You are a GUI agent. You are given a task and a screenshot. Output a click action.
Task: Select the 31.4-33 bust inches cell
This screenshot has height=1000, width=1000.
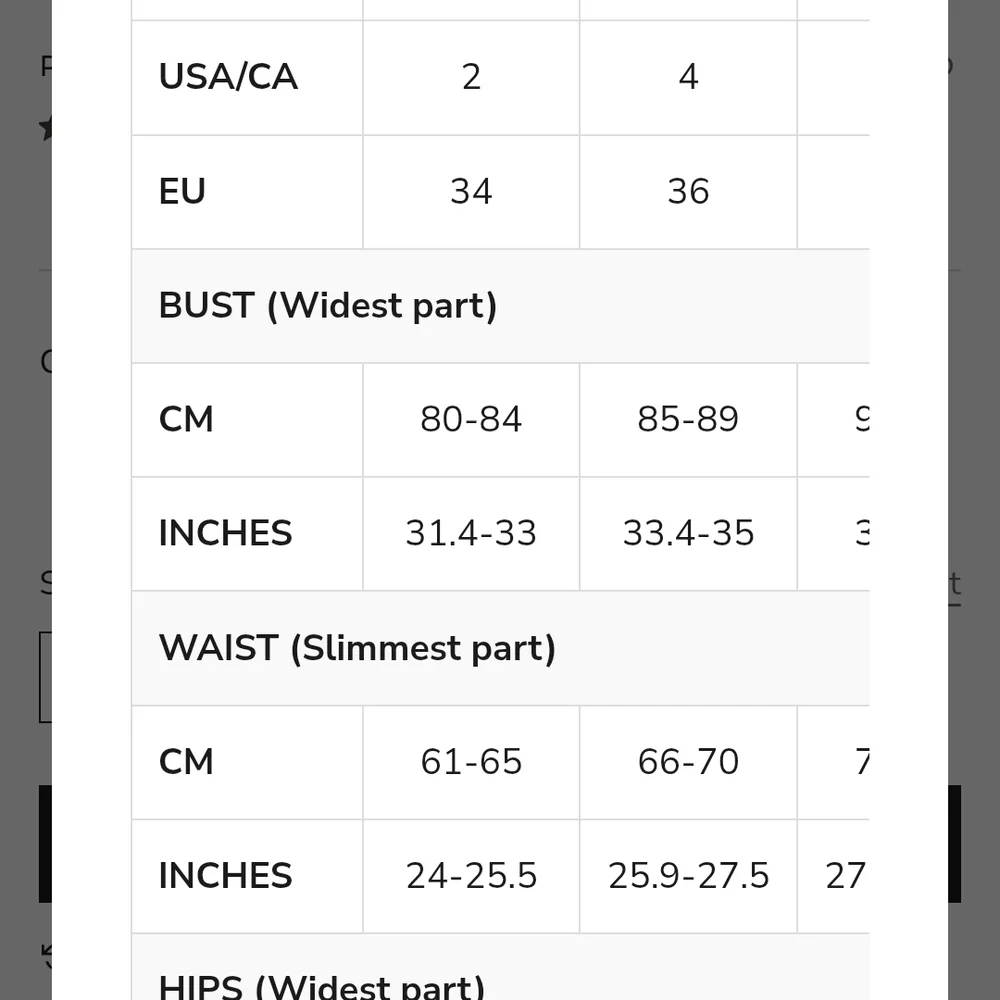pyautogui.click(x=471, y=533)
